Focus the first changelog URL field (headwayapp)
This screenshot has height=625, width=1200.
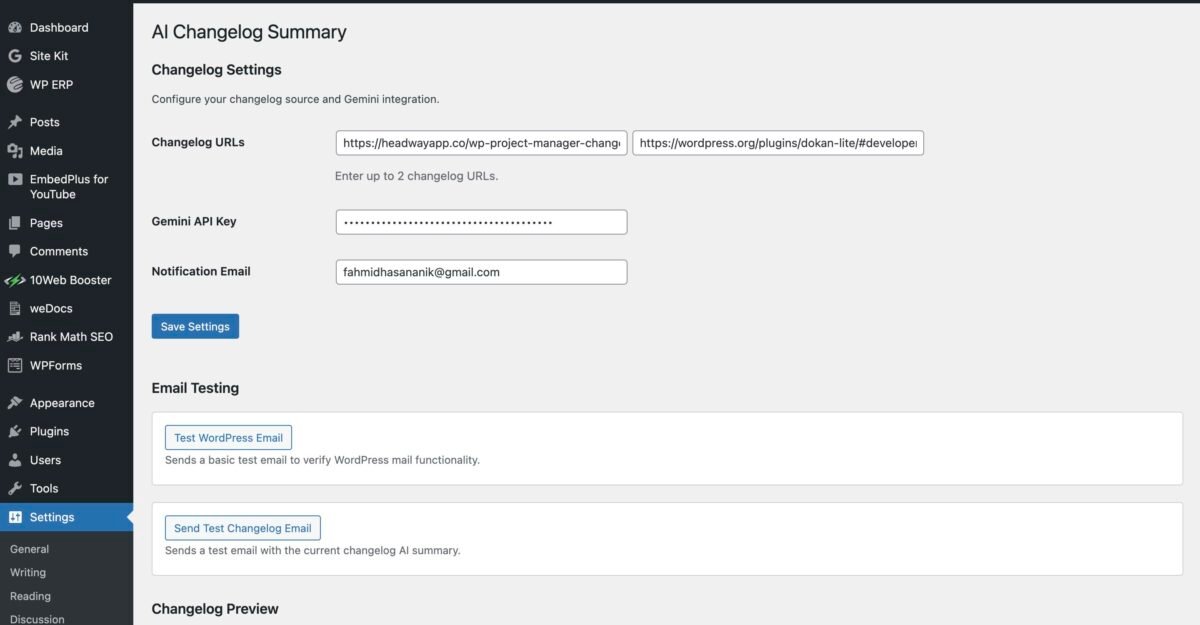tap(482, 143)
